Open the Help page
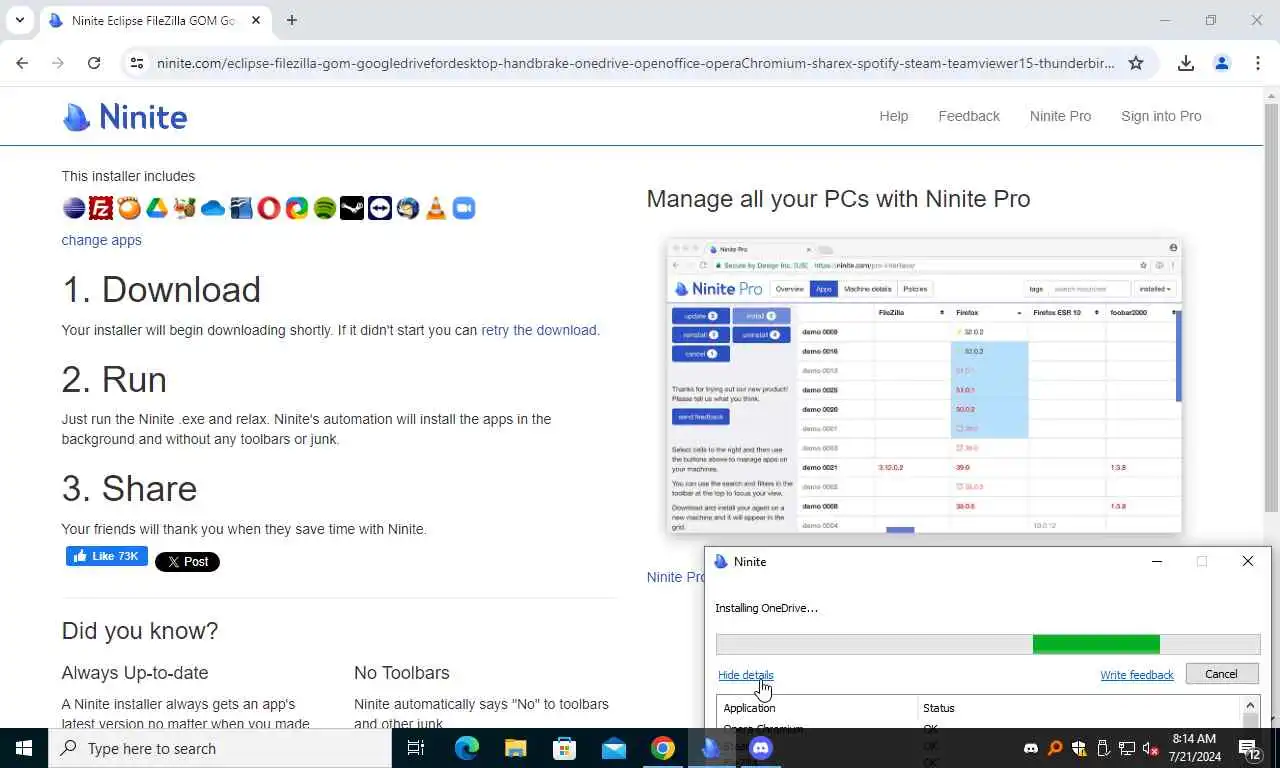The width and height of the screenshot is (1280, 768). (894, 116)
